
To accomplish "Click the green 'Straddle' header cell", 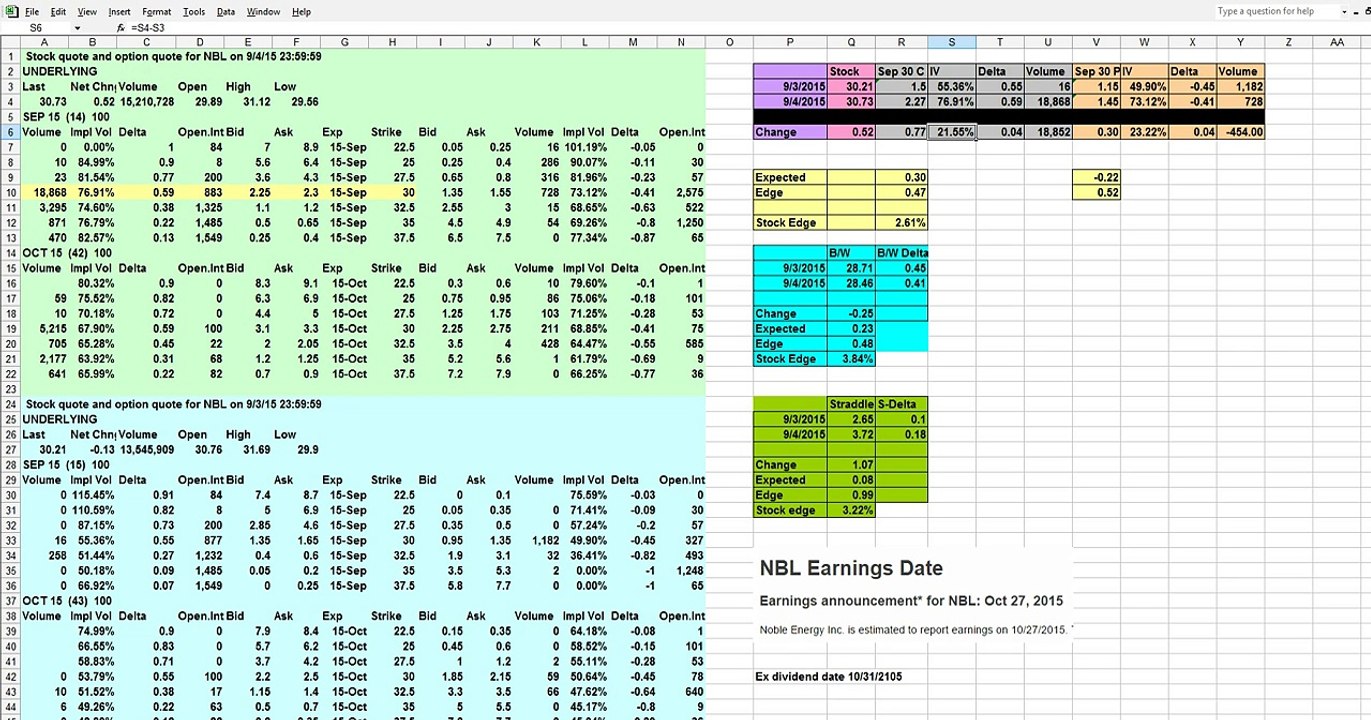I will (851, 404).
